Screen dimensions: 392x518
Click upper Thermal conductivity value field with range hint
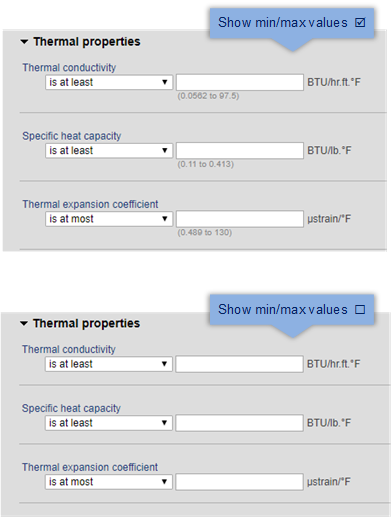pos(240,82)
